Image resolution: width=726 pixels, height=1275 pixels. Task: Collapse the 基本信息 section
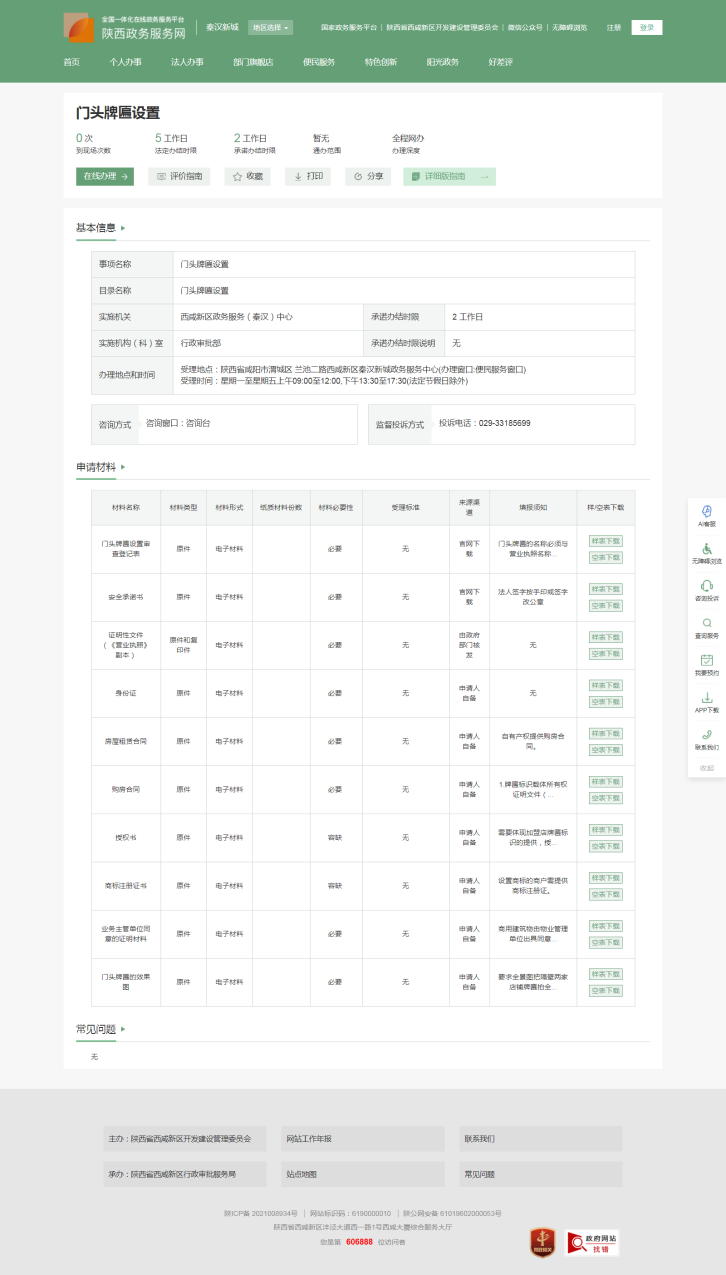(123, 228)
